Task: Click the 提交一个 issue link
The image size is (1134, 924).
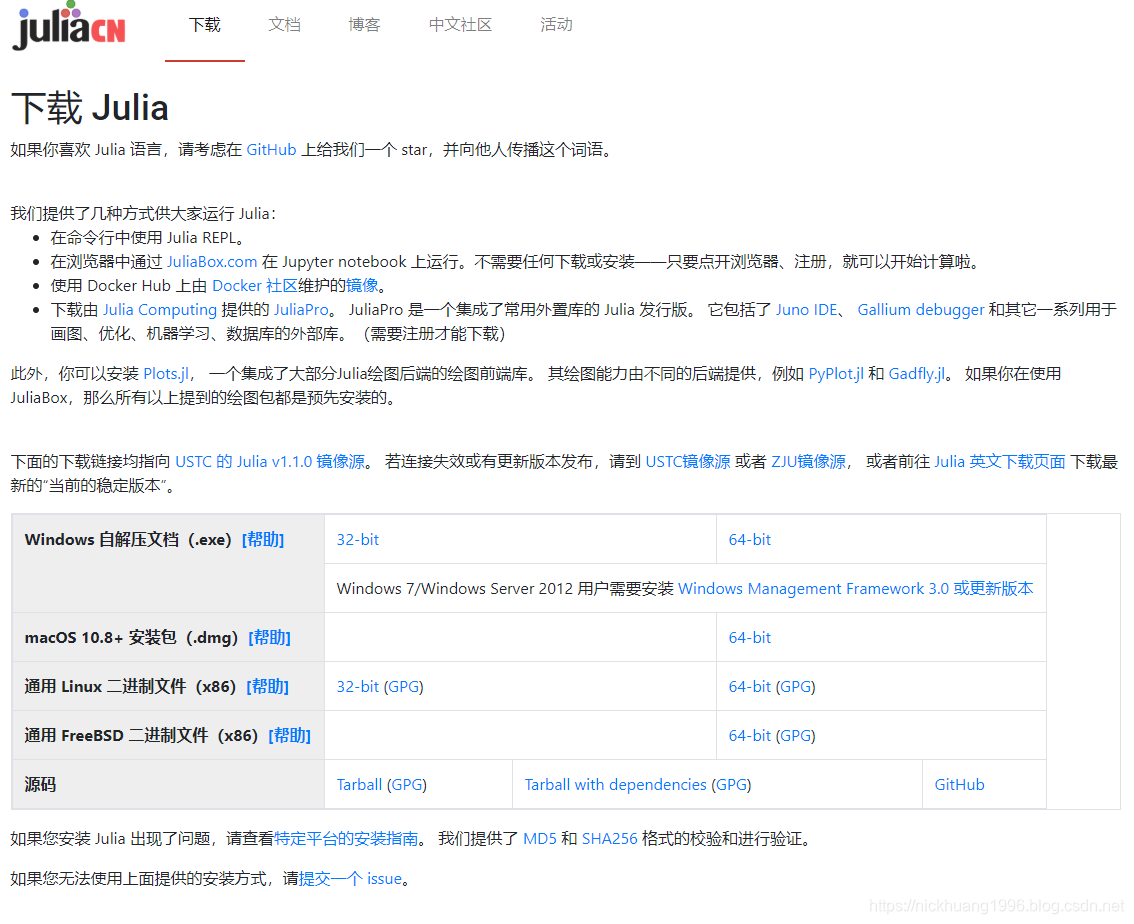Action: point(351,879)
